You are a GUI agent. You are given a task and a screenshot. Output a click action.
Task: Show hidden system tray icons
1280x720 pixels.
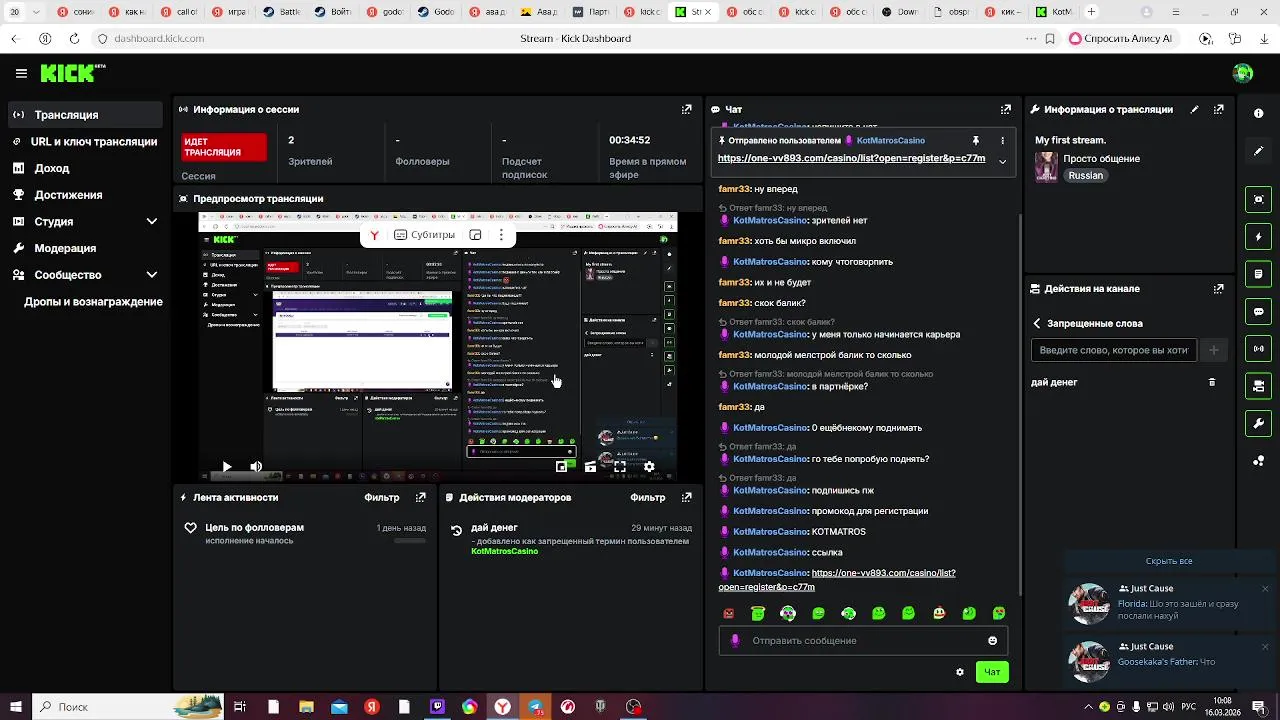click(x=1087, y=707)
